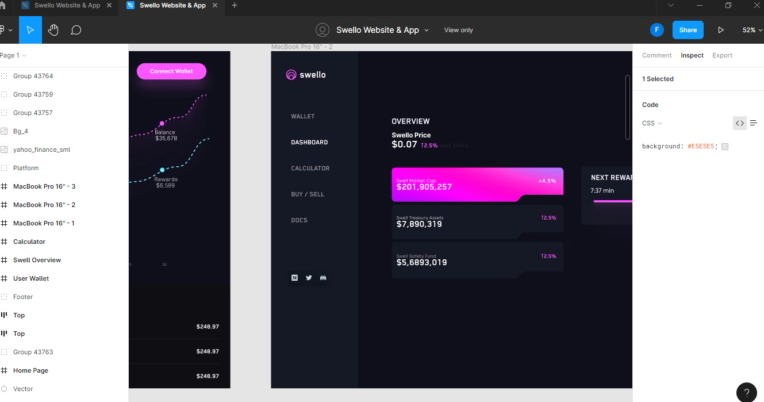This screenshot has height=402, width=764.
Task: Click the vector icon beside Vector layer
Action: coord(4,389)
